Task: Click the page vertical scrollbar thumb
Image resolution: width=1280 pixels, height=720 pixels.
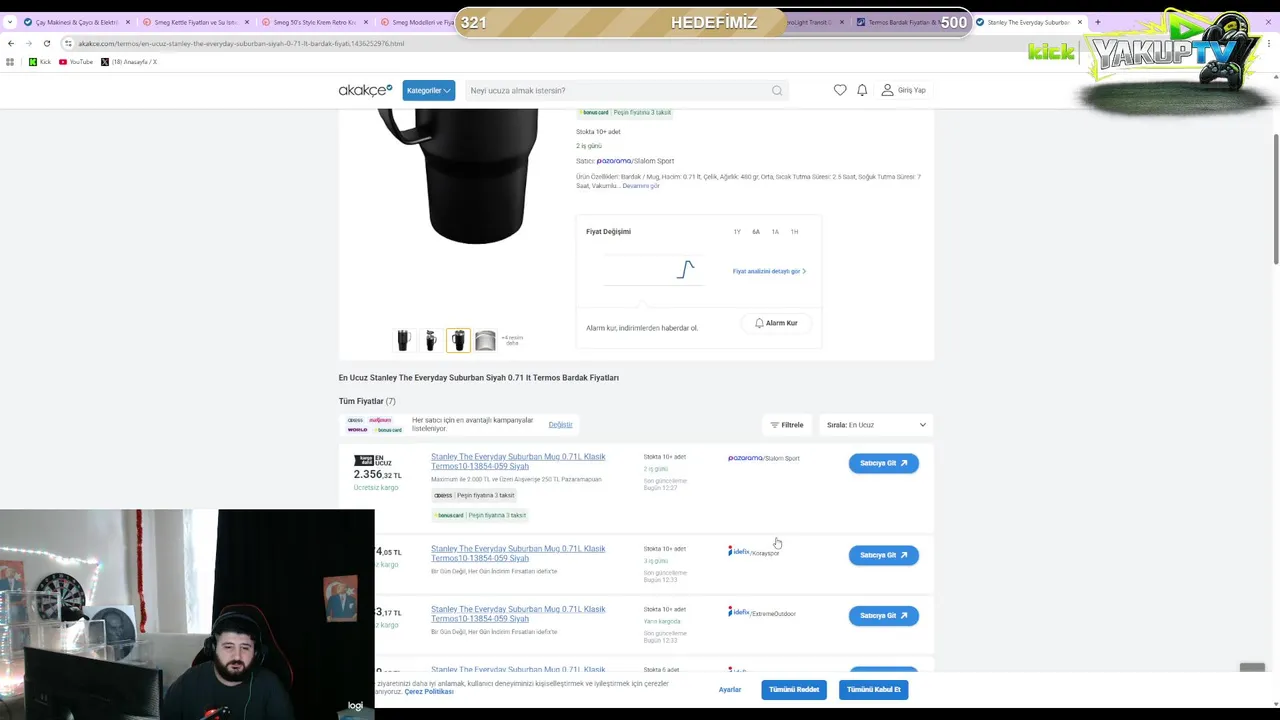Action: [1276, 200]
